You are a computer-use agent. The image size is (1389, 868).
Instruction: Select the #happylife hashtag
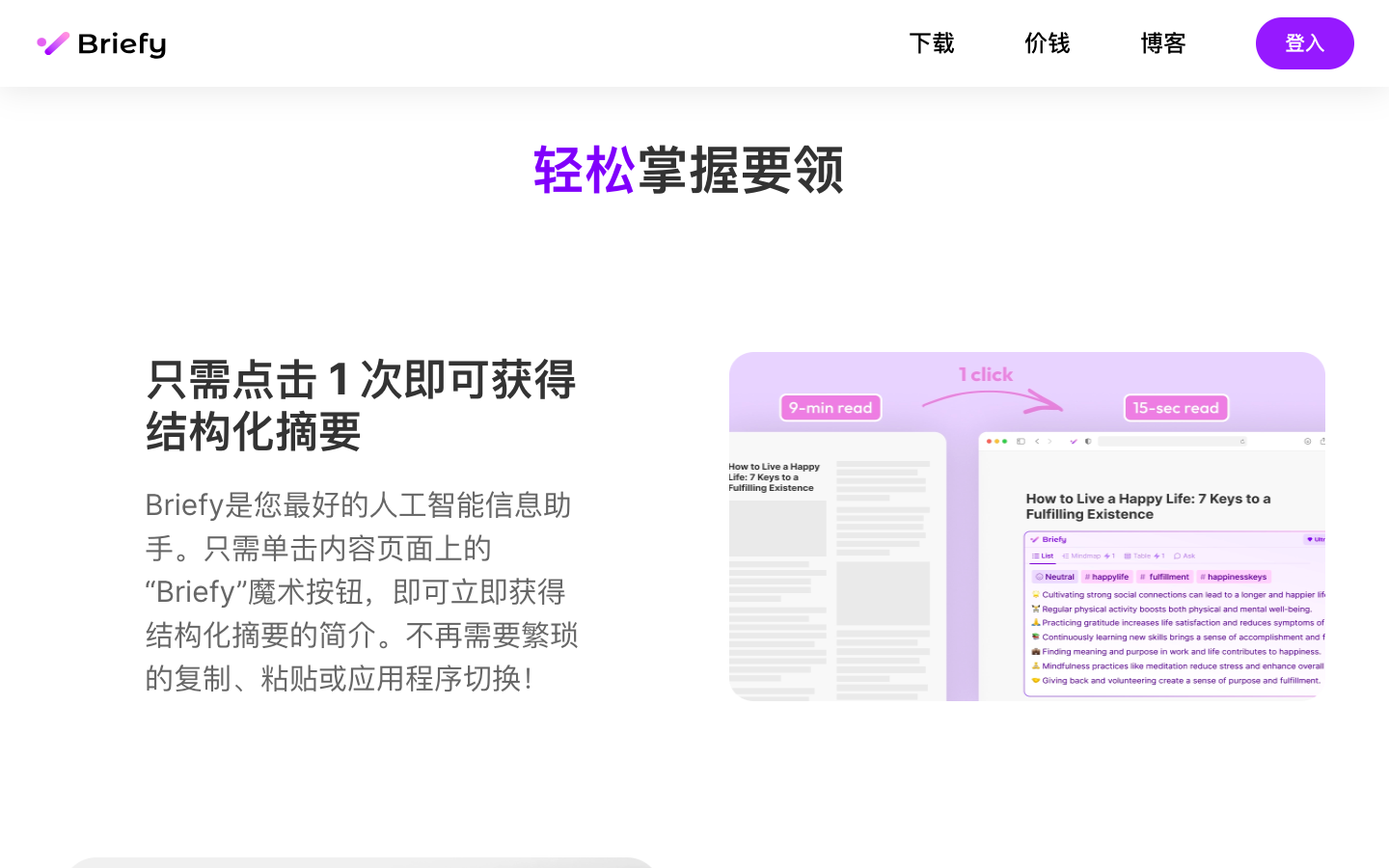pyautogui.click(x=1106, y=577)
